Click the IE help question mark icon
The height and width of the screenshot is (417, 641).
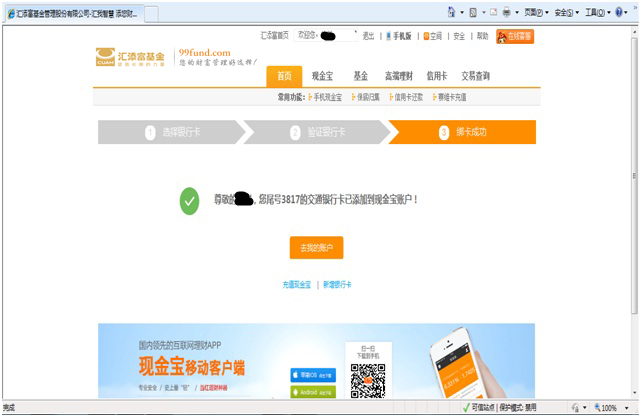click(619, 13)
